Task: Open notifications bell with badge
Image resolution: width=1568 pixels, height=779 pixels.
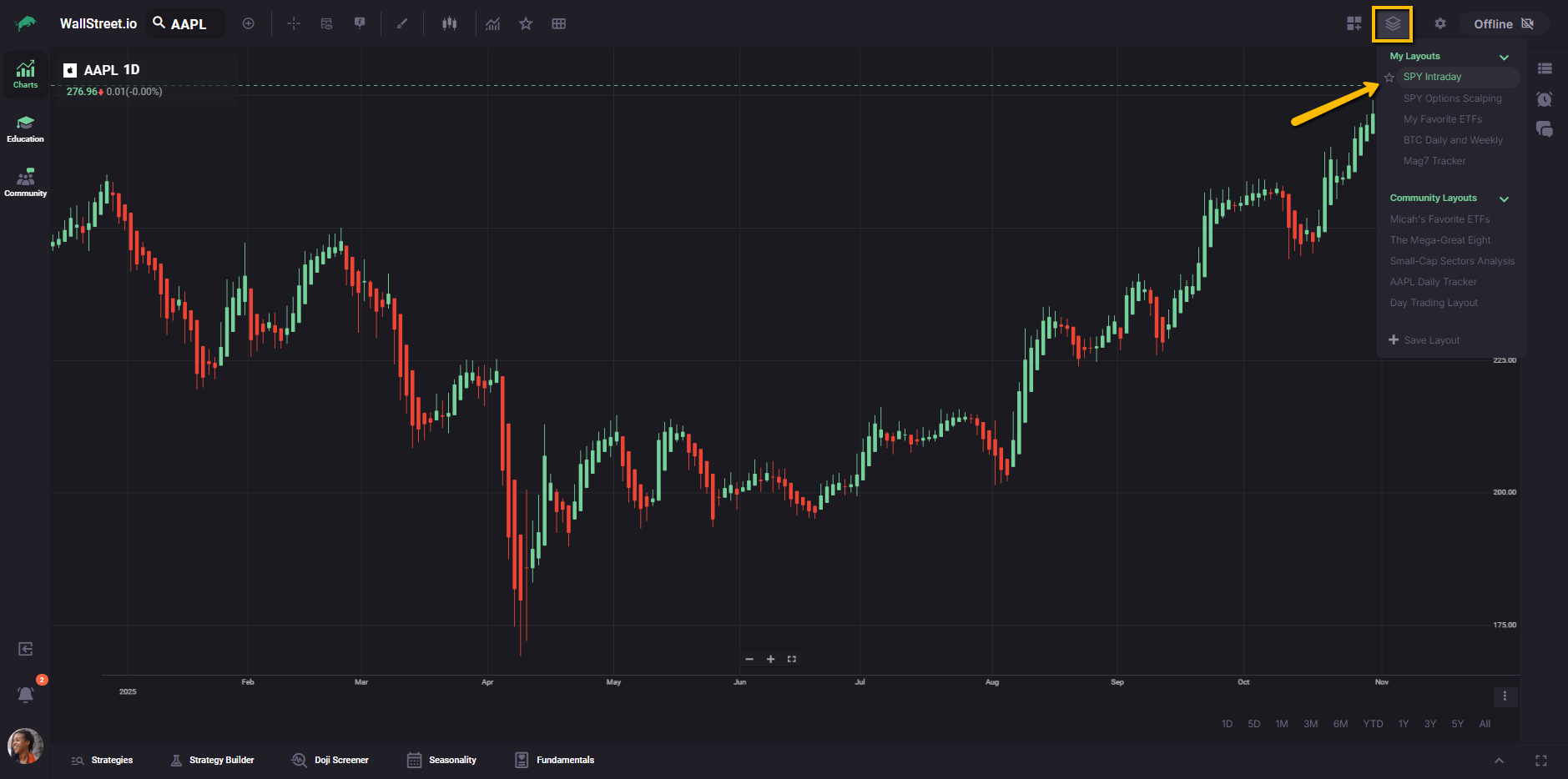Action: [26, 694]
